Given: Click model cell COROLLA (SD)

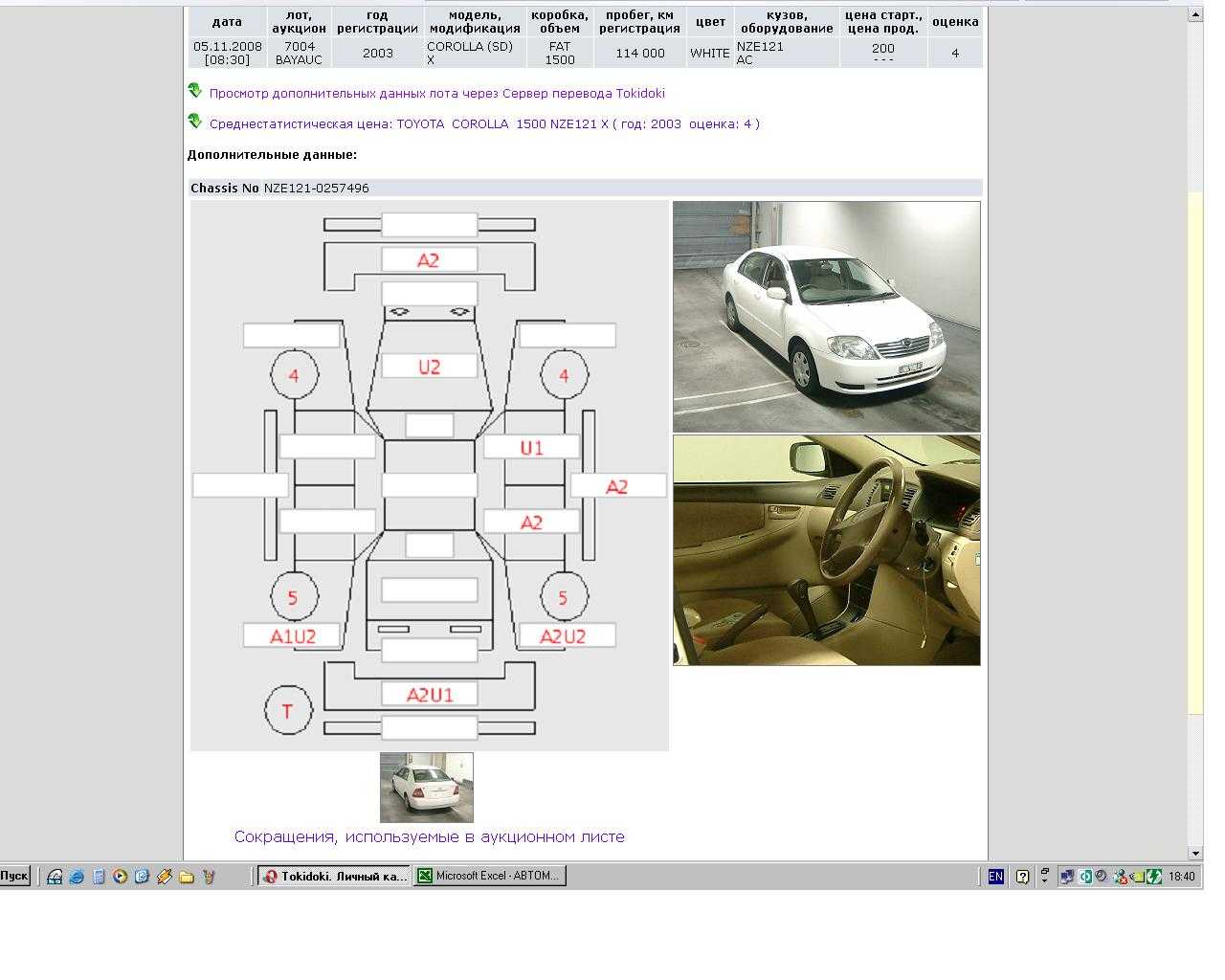Looking at the screenshot, I should click(x=475, y=53).
